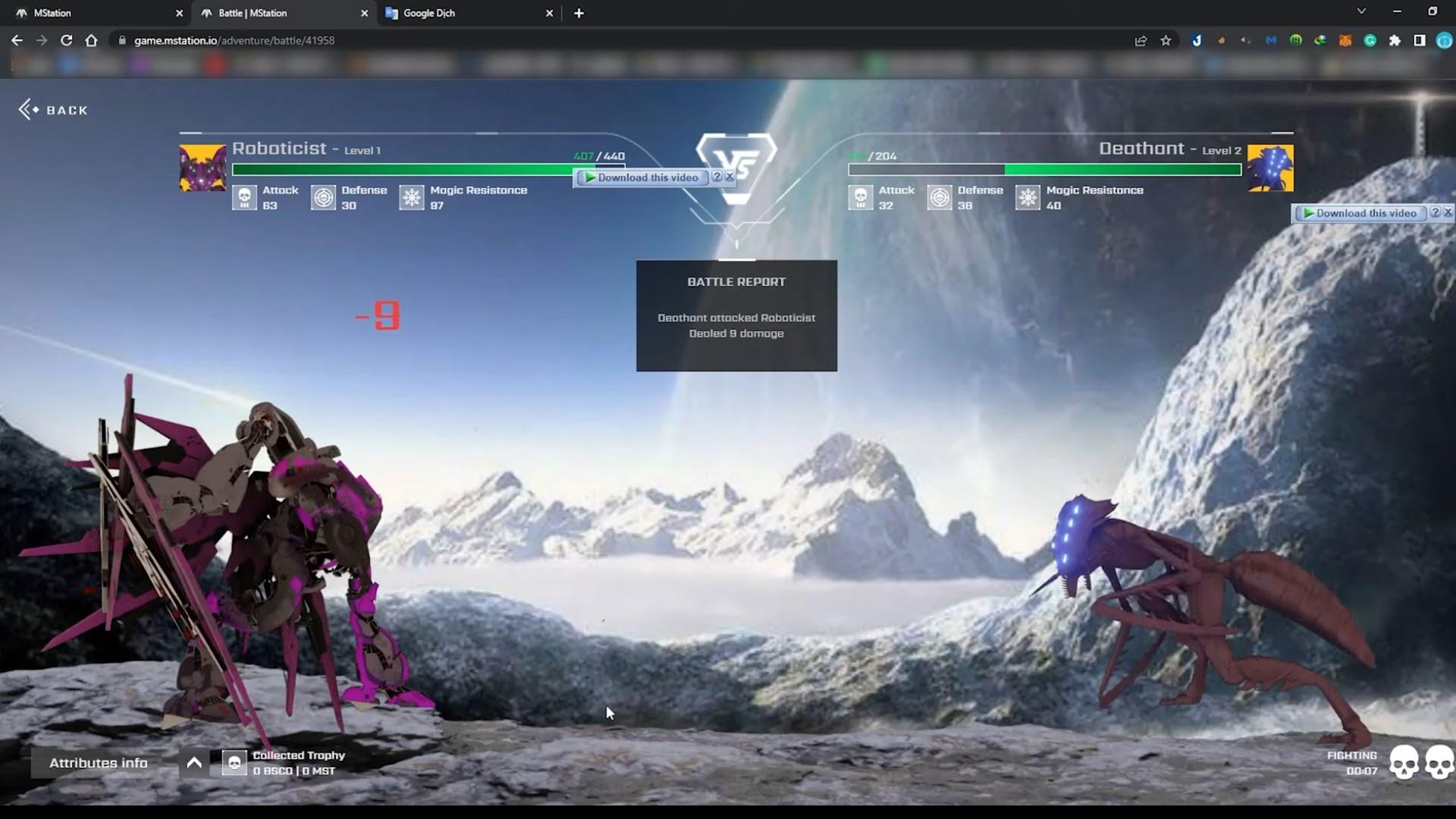Click Roboticist's Defense shield icon

(323, 198)
